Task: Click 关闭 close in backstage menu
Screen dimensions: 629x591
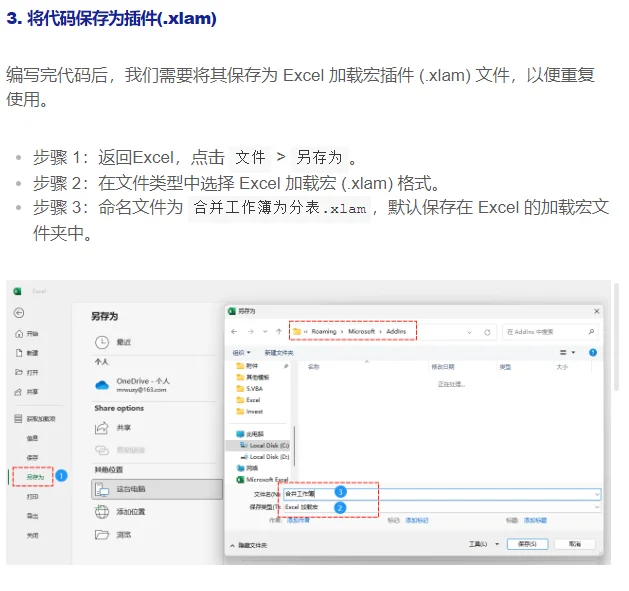Action: [32, 535]
